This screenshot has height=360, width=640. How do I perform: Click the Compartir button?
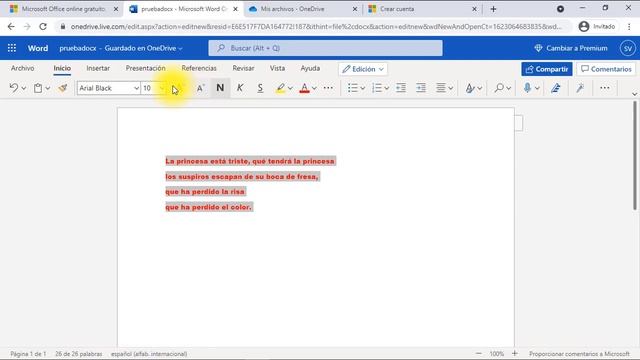547,69
